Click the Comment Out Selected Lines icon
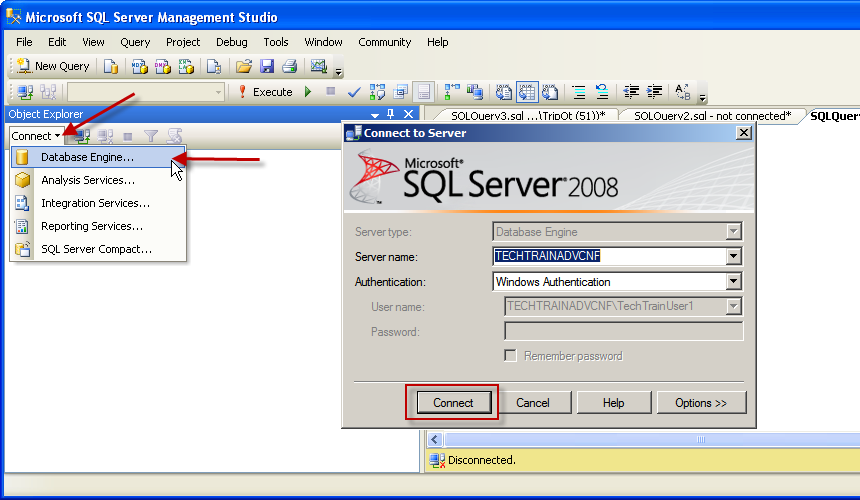The width and height of the screenshot is (860, 500). pos(579,92)
